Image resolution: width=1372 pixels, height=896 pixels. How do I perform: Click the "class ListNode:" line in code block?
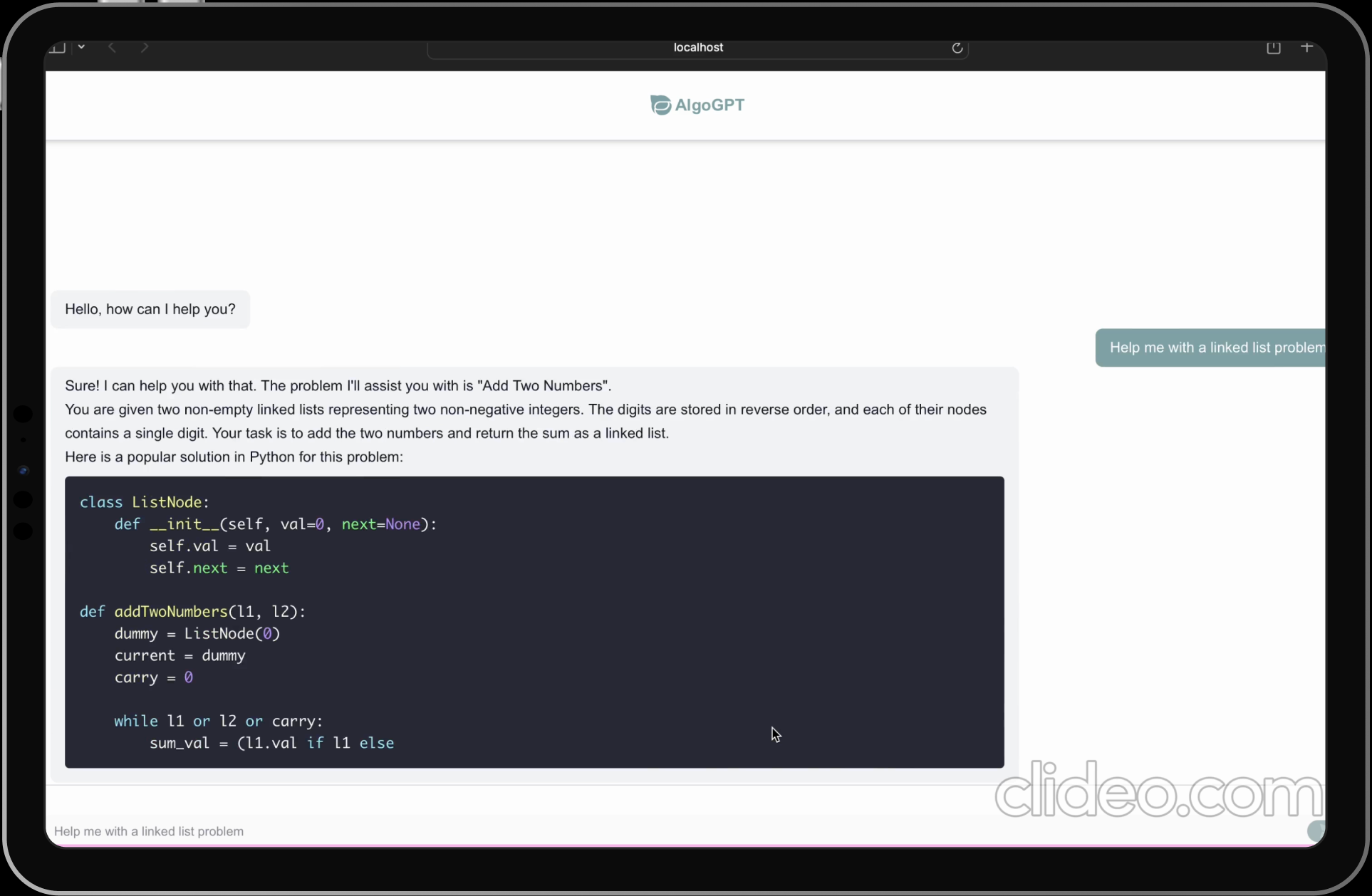[x=145, y=502]
